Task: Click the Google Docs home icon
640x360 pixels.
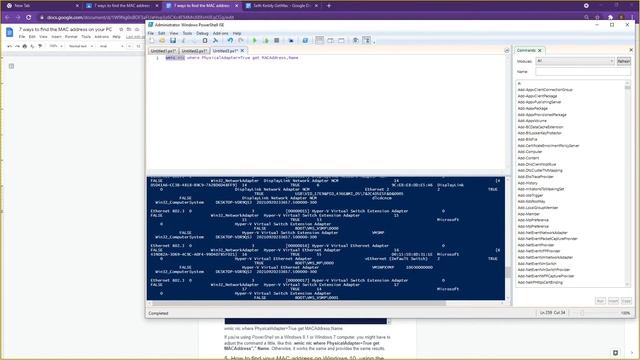Action: point(10,33)
